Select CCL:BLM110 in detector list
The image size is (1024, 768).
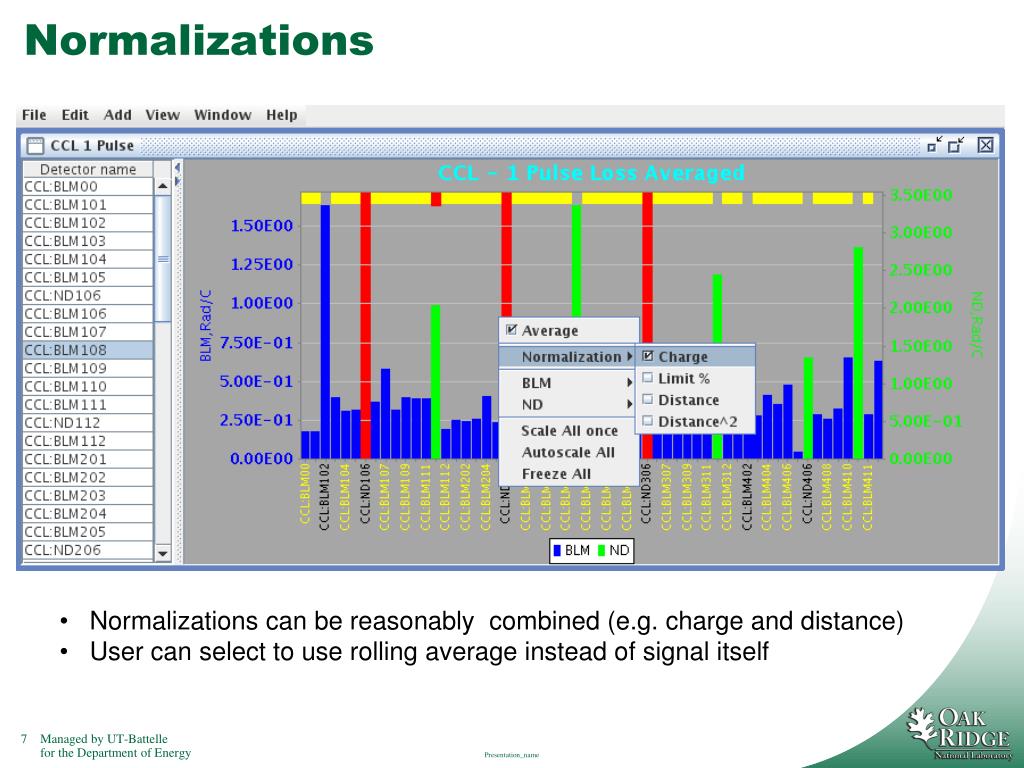pyautogui.click(x=88, y=386)
